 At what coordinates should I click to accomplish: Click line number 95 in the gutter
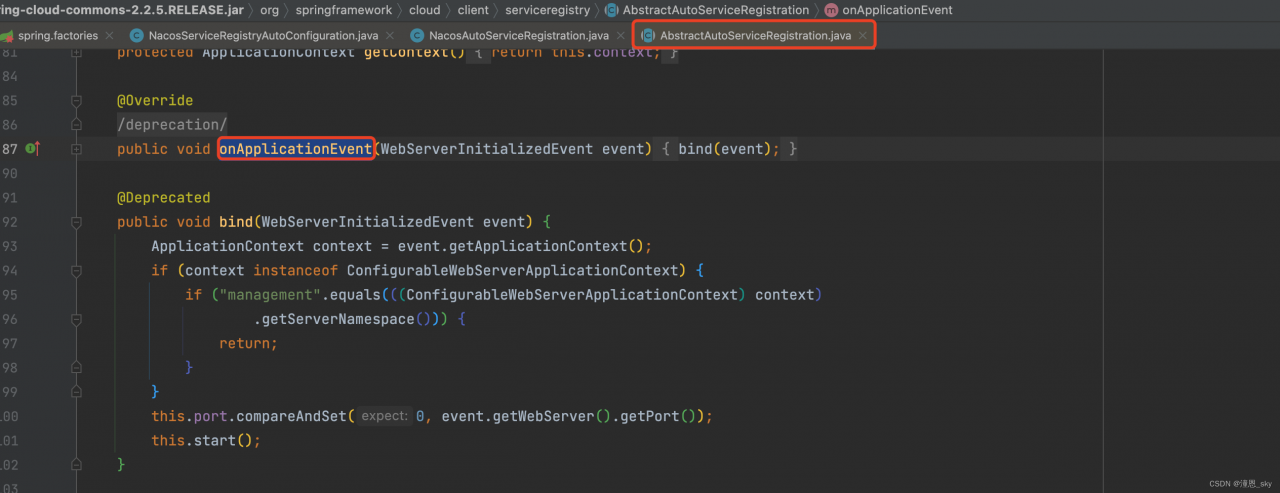10,295
